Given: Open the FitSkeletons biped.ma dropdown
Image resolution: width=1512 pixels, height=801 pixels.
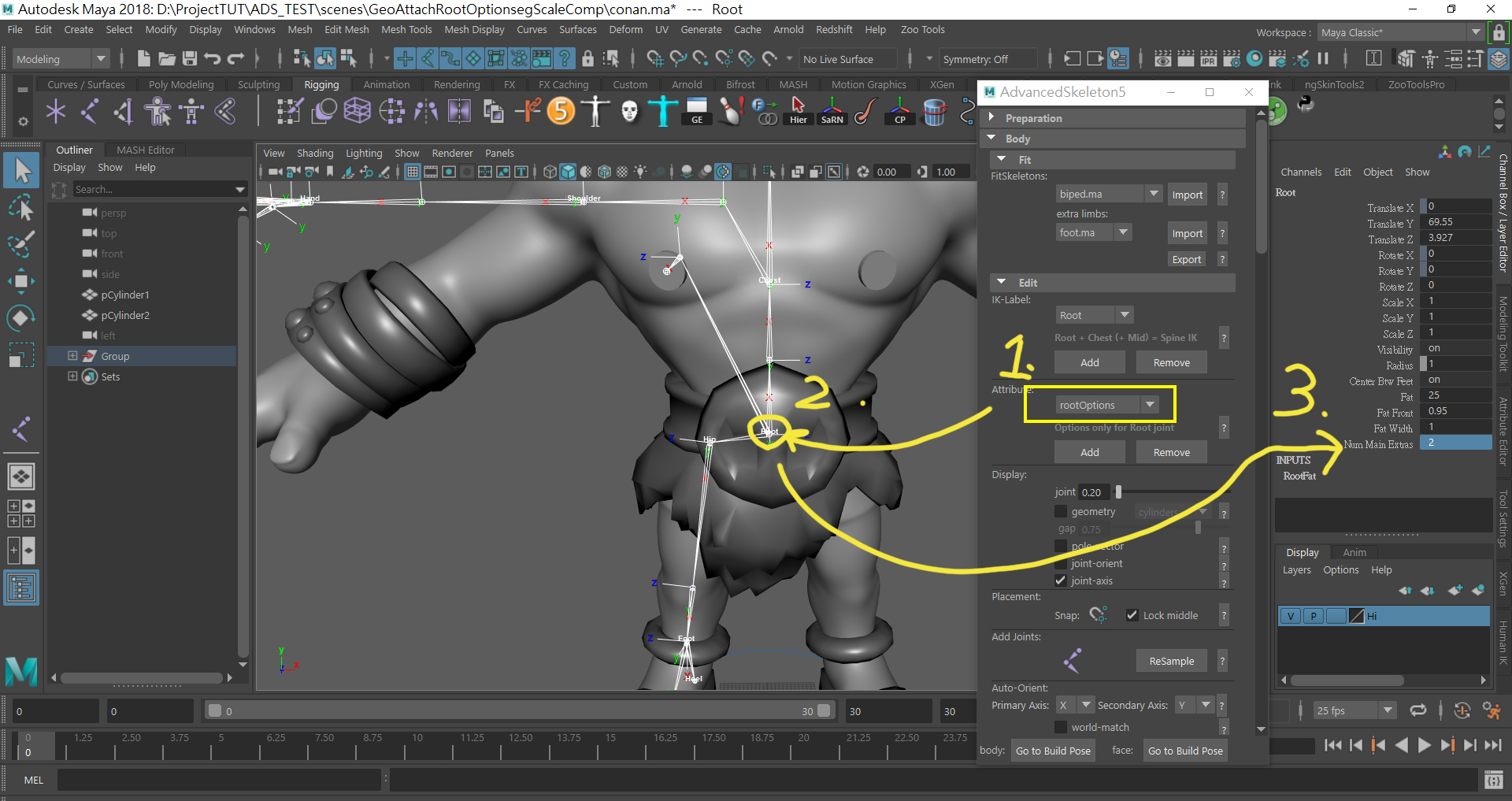Looking at the screenshot, I should tap(1154, 193).
